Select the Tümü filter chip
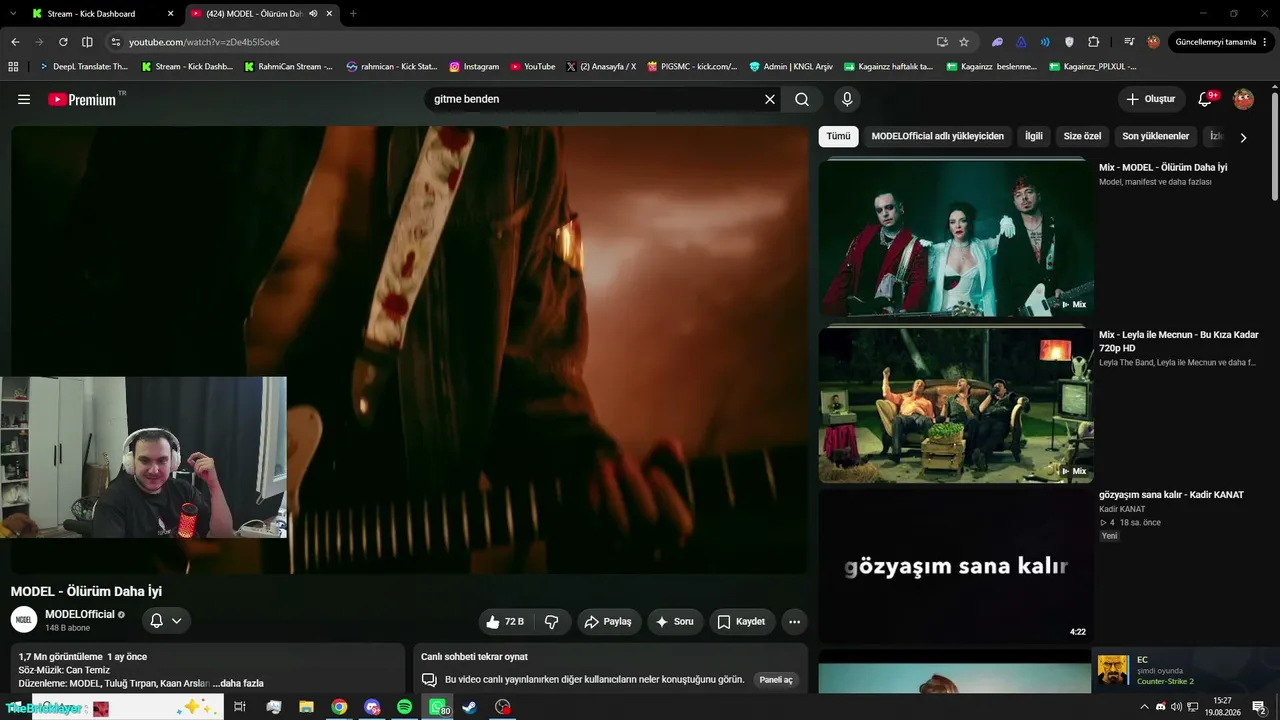This screenshot has width=1280, height=720. tap(838, 136)
